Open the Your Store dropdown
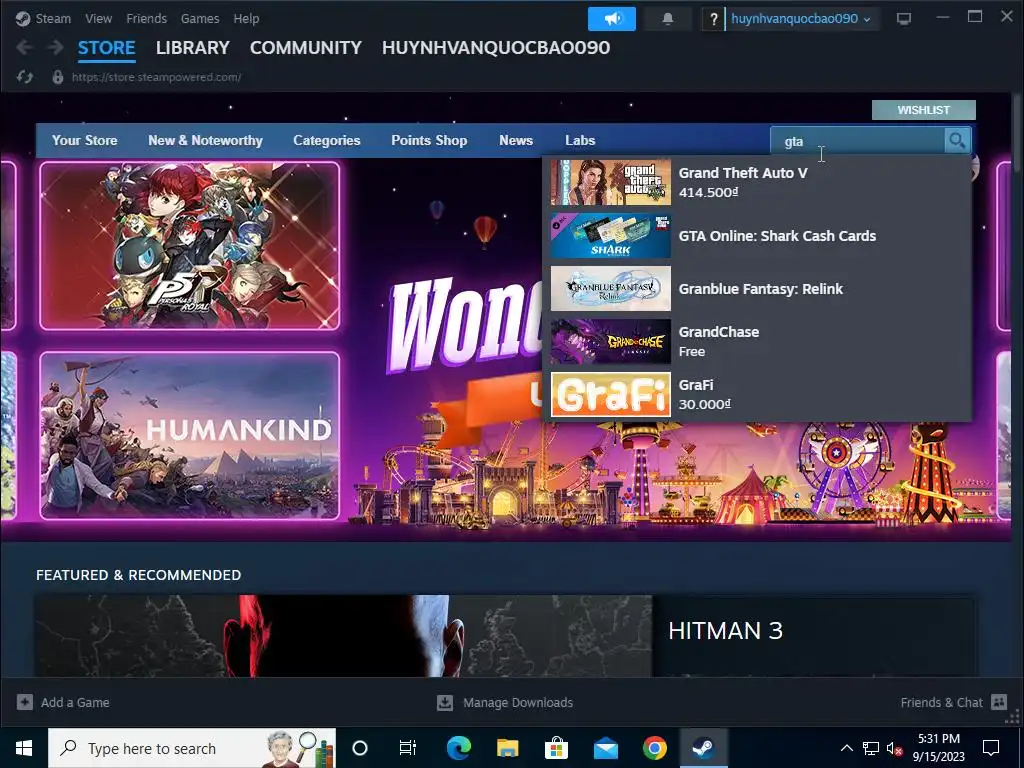This screenshot has width=1024, height=768. pos(85,140)
